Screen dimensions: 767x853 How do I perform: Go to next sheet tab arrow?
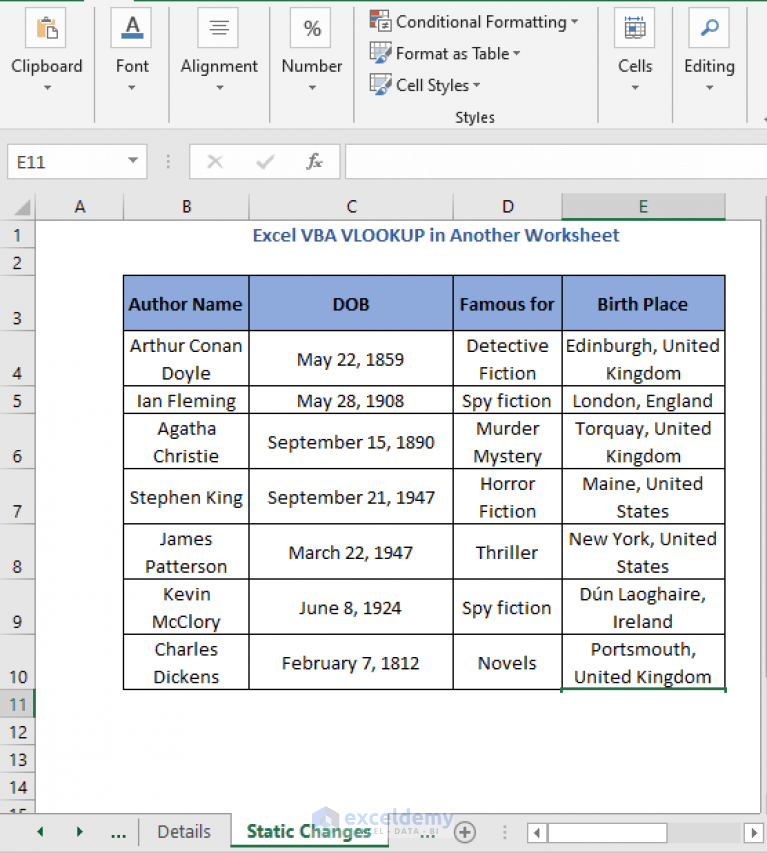click(79, 832)
